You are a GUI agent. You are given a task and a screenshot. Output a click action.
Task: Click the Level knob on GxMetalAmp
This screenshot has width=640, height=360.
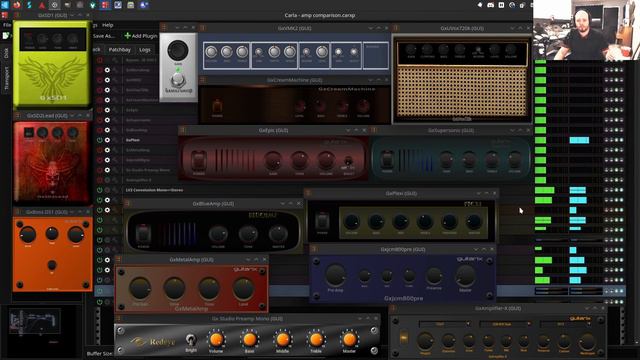[x=243, y=287]
